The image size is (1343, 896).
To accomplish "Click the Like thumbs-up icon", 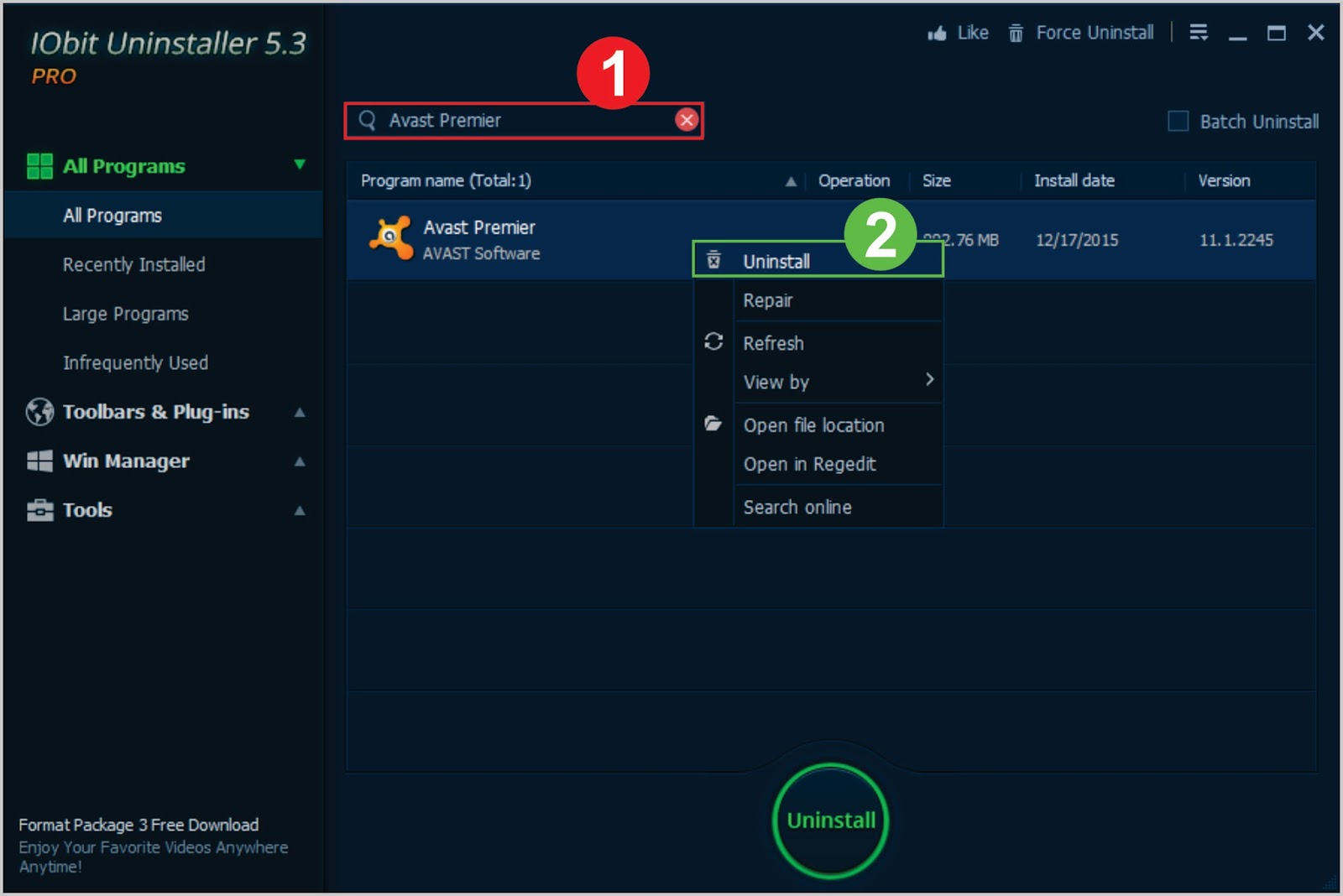I will [937, 33].
